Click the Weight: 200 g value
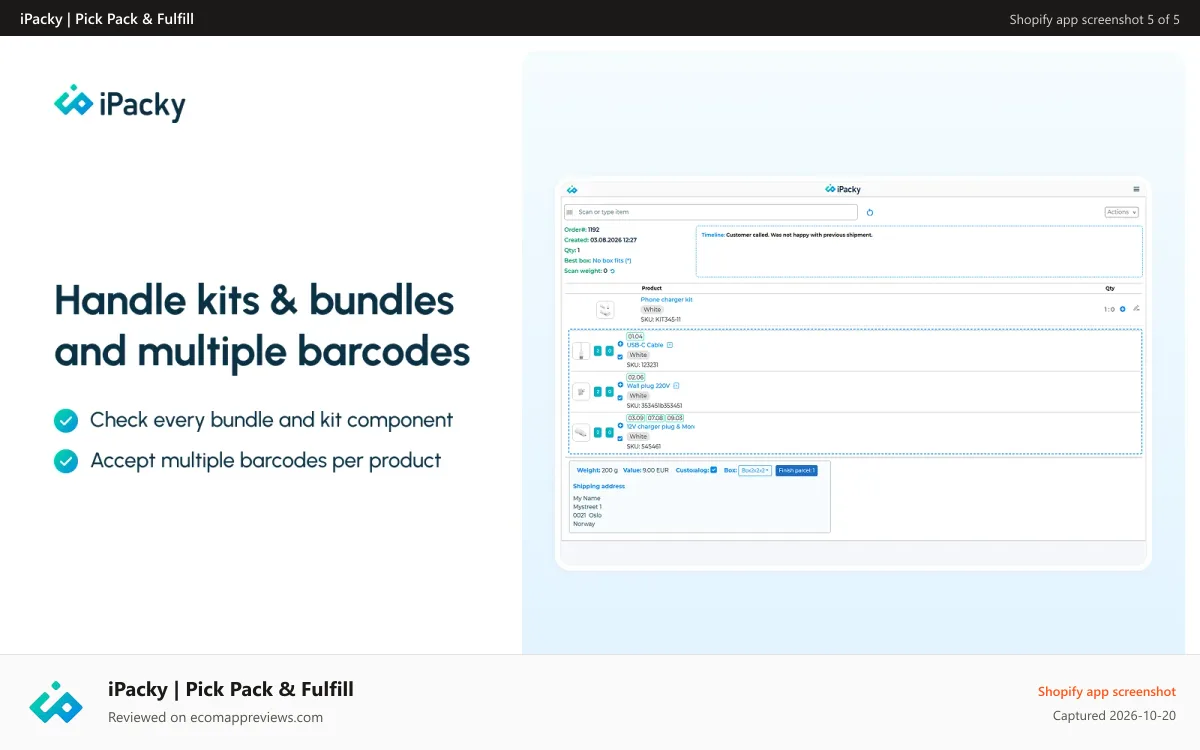The image size is (1200, 750). tap(597, 470)
